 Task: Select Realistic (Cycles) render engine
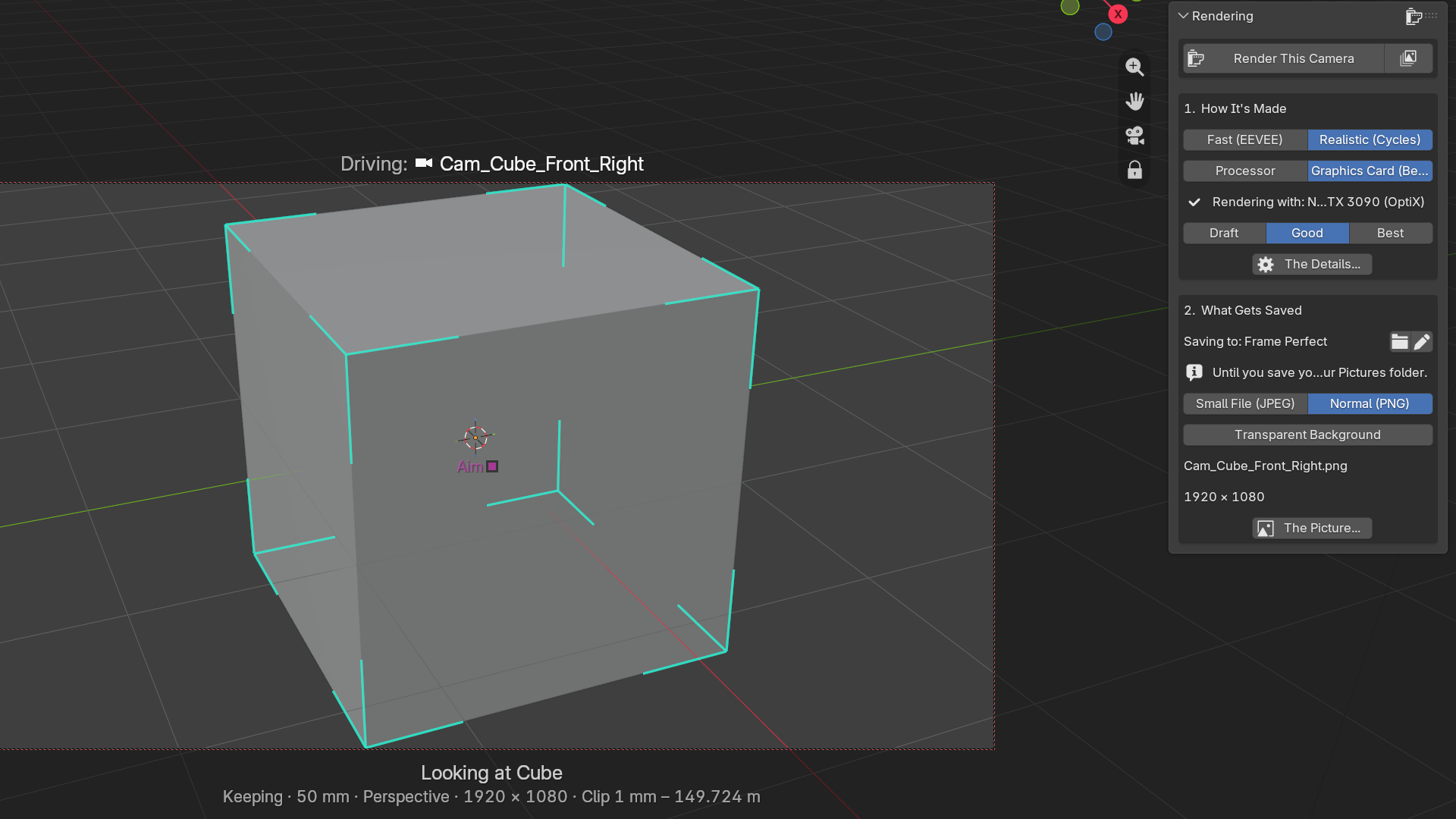tap(1370, 140)
